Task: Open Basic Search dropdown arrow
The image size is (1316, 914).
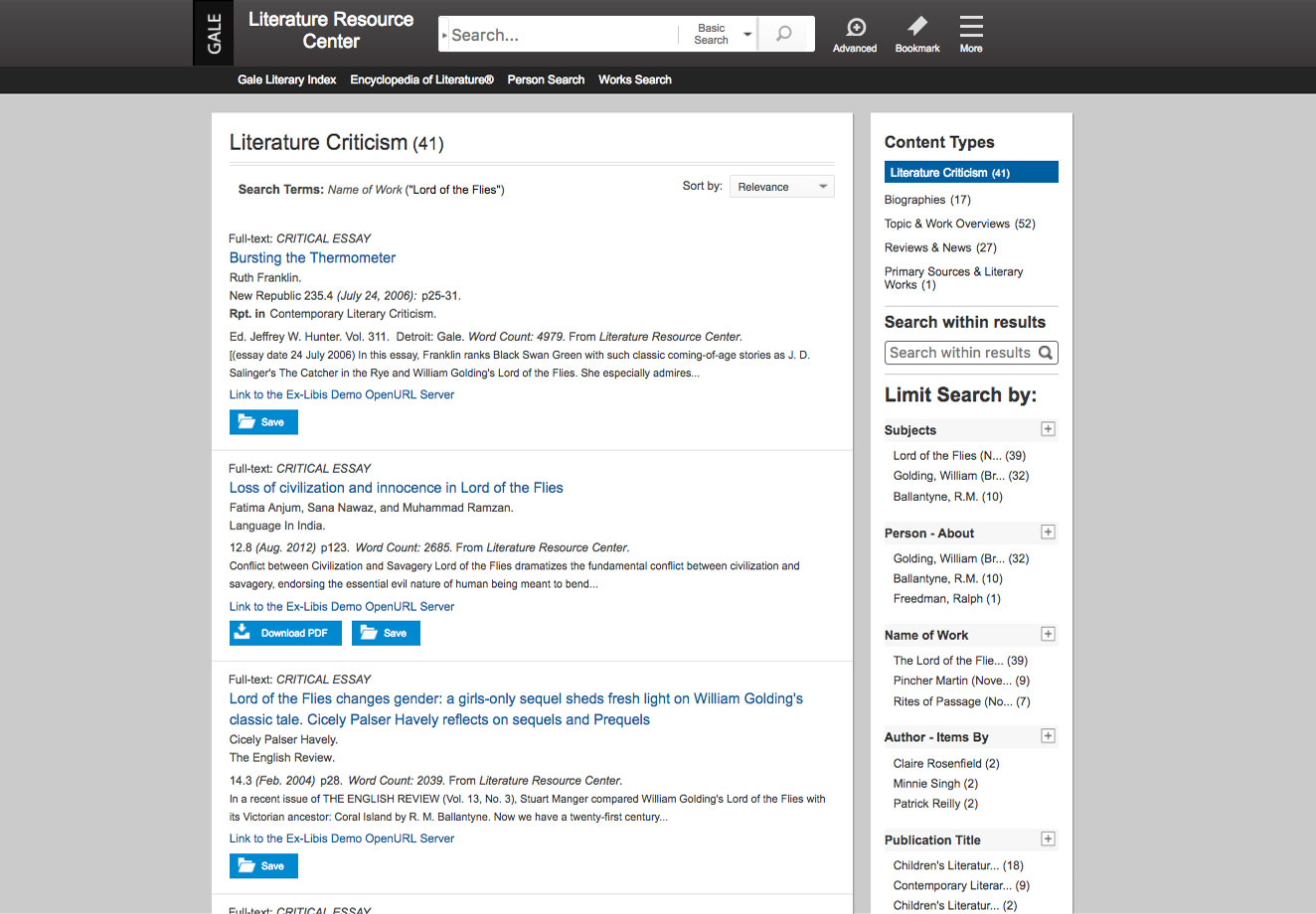Action: (x=747, y=34)
